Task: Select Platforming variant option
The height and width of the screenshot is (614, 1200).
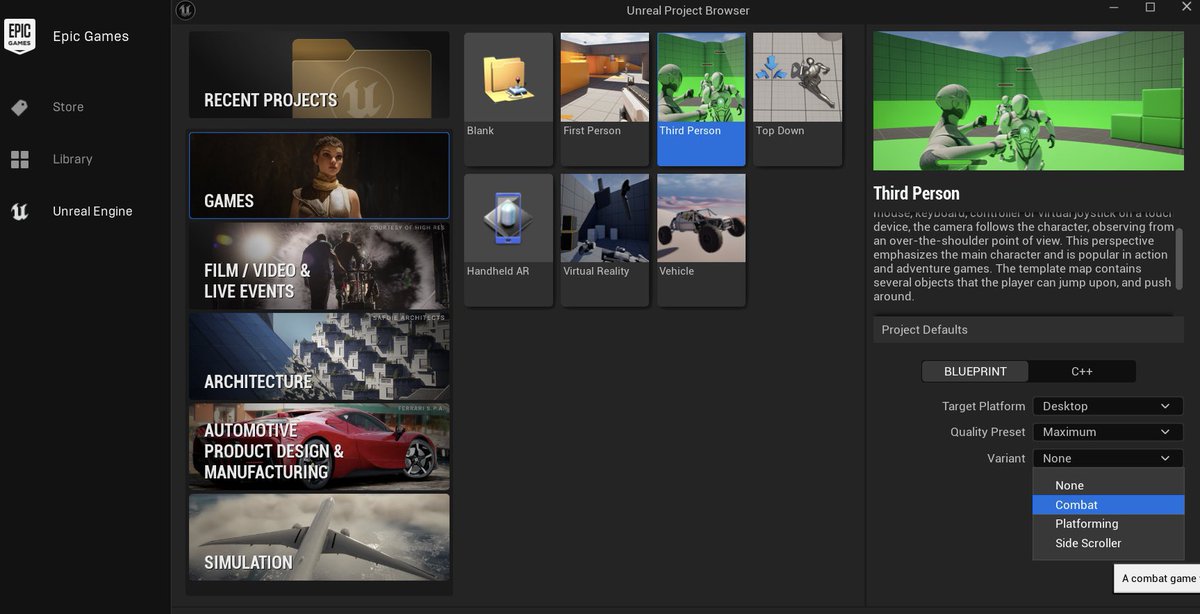Action: (1108, 524)
